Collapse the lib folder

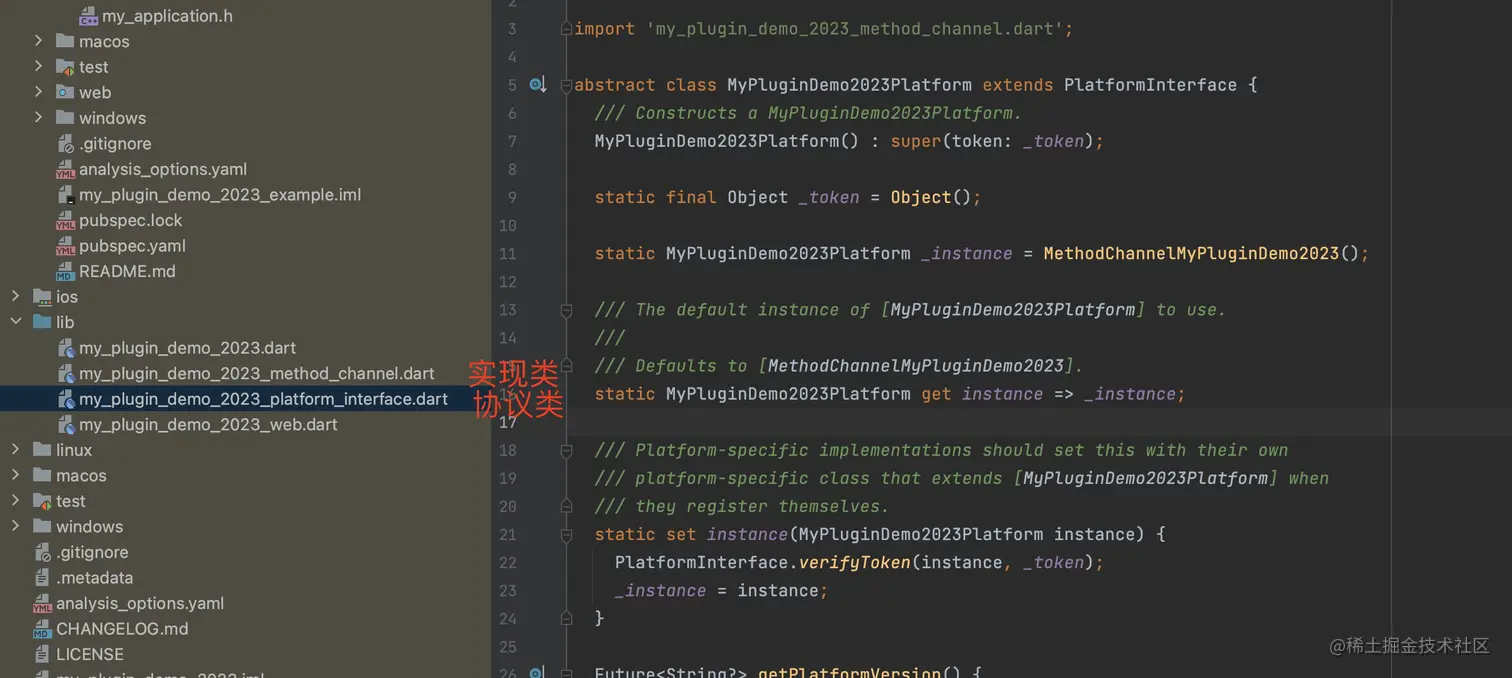(x=15, y=322)
